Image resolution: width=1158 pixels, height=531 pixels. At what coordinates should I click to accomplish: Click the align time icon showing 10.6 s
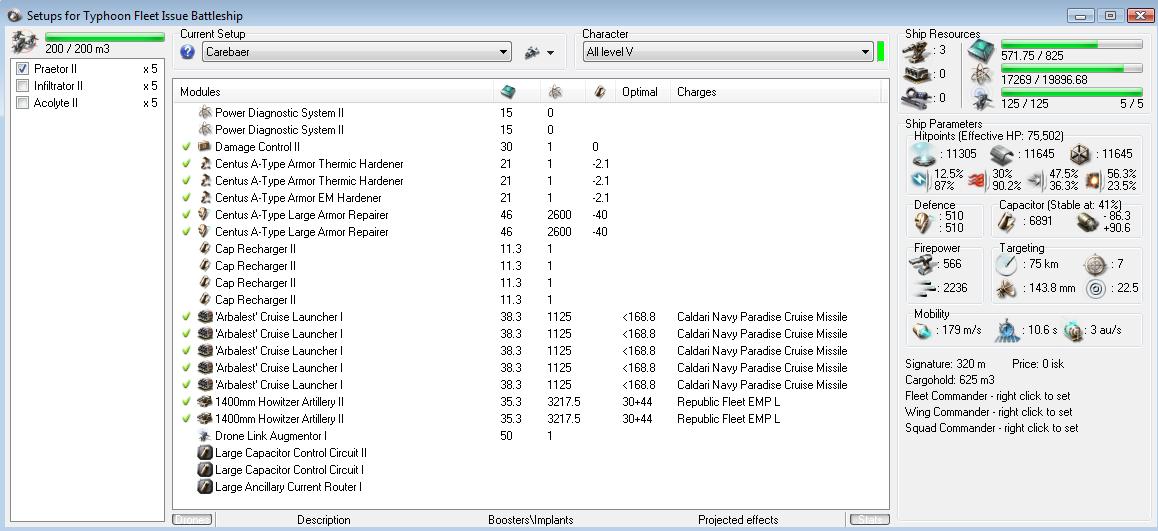click(1007, 330)
